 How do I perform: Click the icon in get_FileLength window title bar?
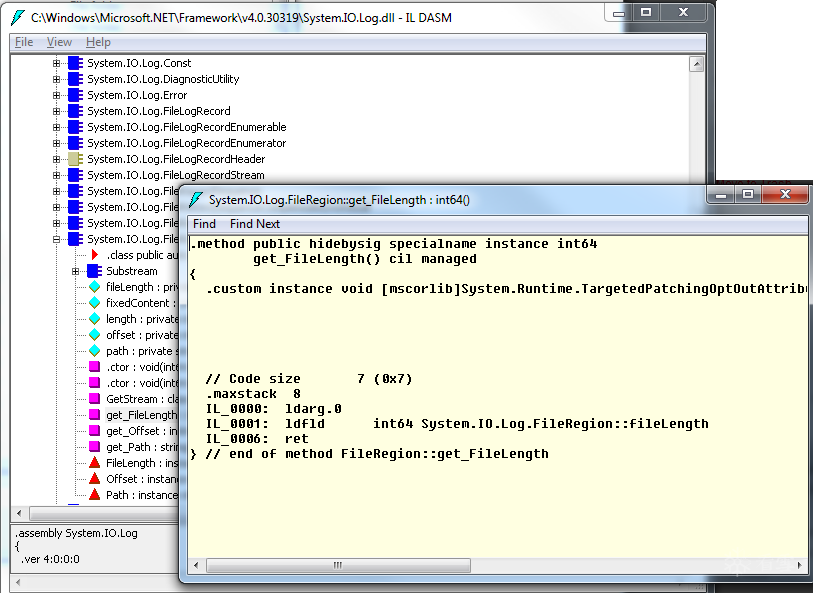tap(196, 200)
